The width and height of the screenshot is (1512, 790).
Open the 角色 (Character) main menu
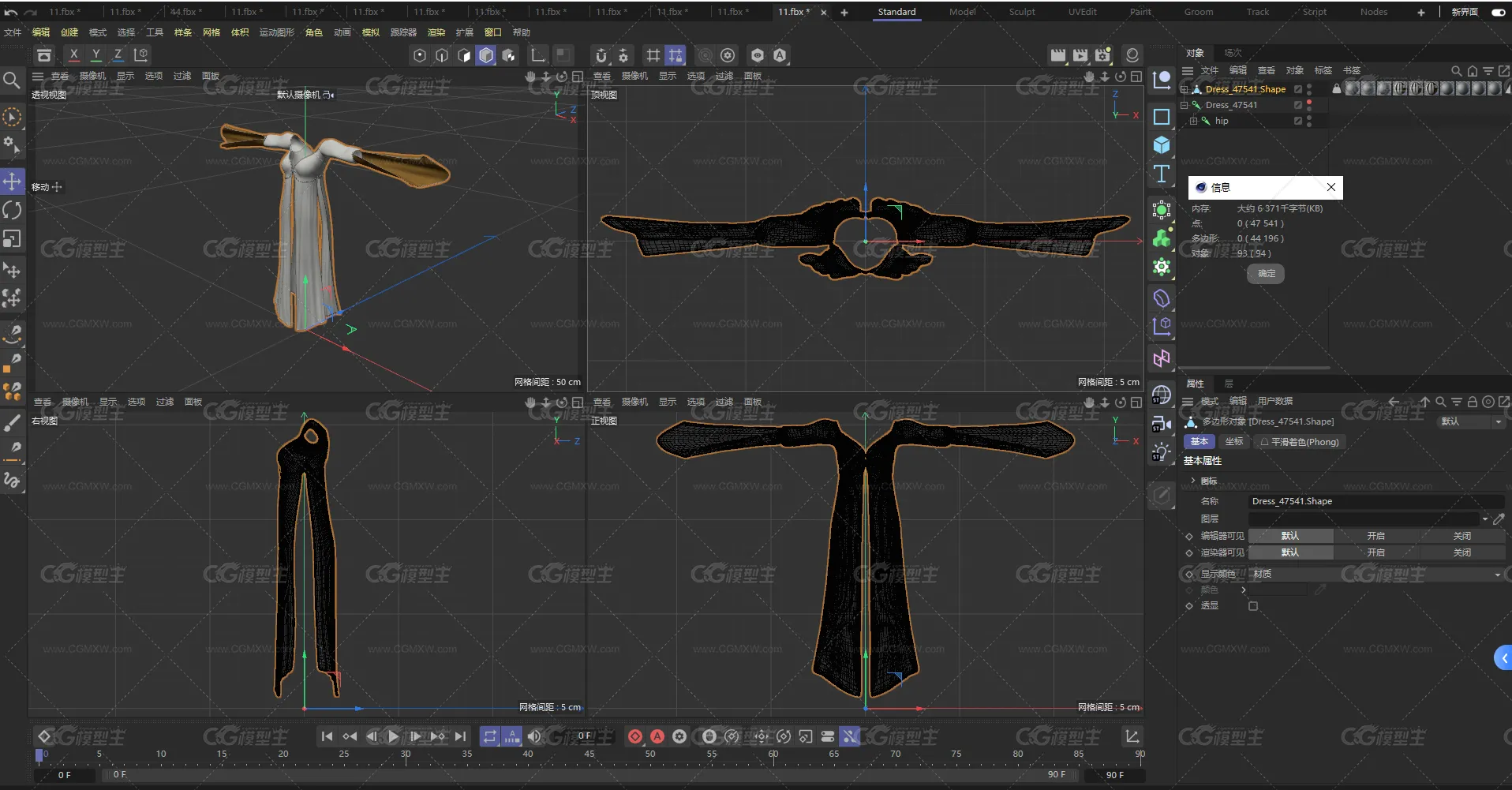pyautogui.click(x=314, y=32)
